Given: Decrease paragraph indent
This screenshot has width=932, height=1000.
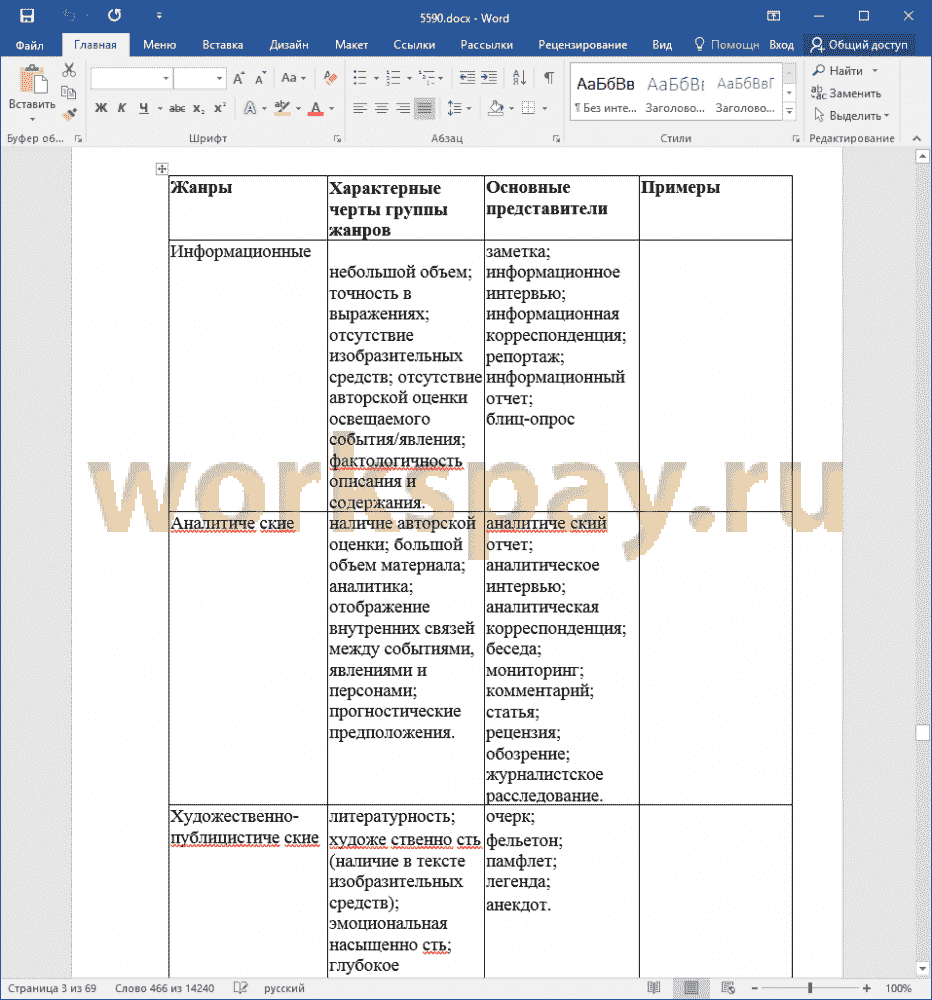Looking at the screenshot, I should 467,78.
